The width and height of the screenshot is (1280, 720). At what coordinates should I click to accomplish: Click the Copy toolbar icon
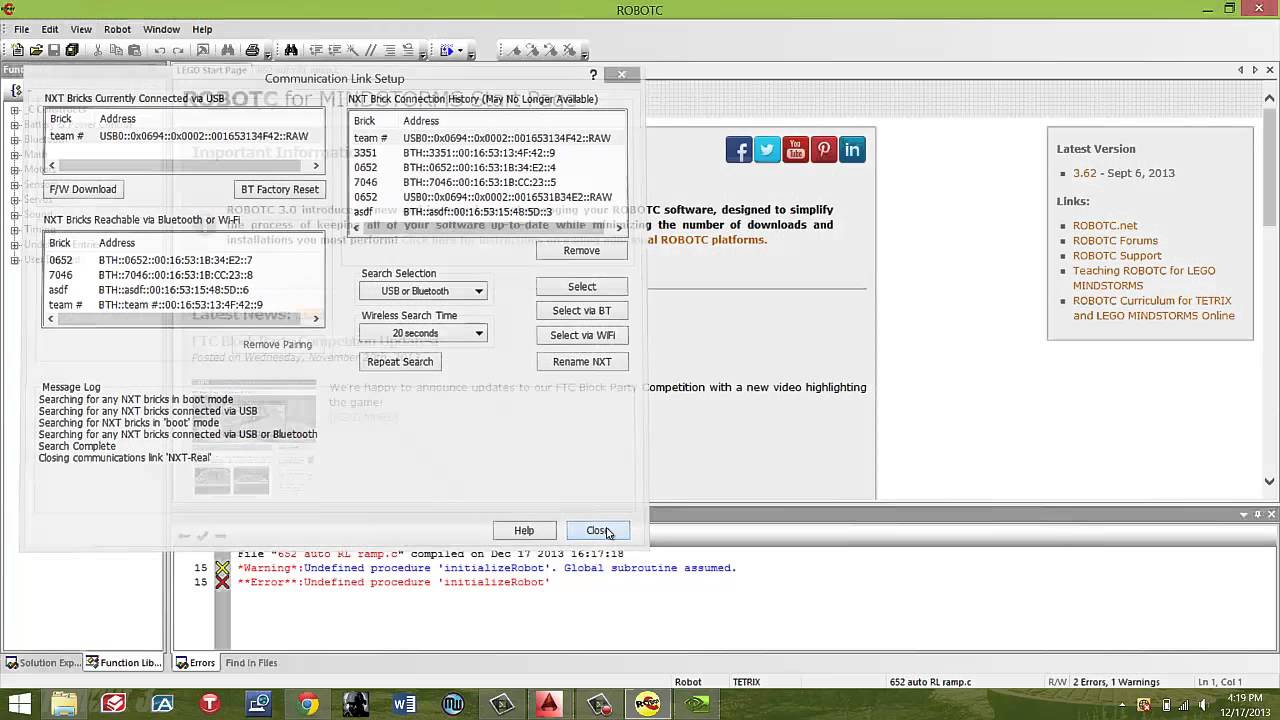click(116, 50)
